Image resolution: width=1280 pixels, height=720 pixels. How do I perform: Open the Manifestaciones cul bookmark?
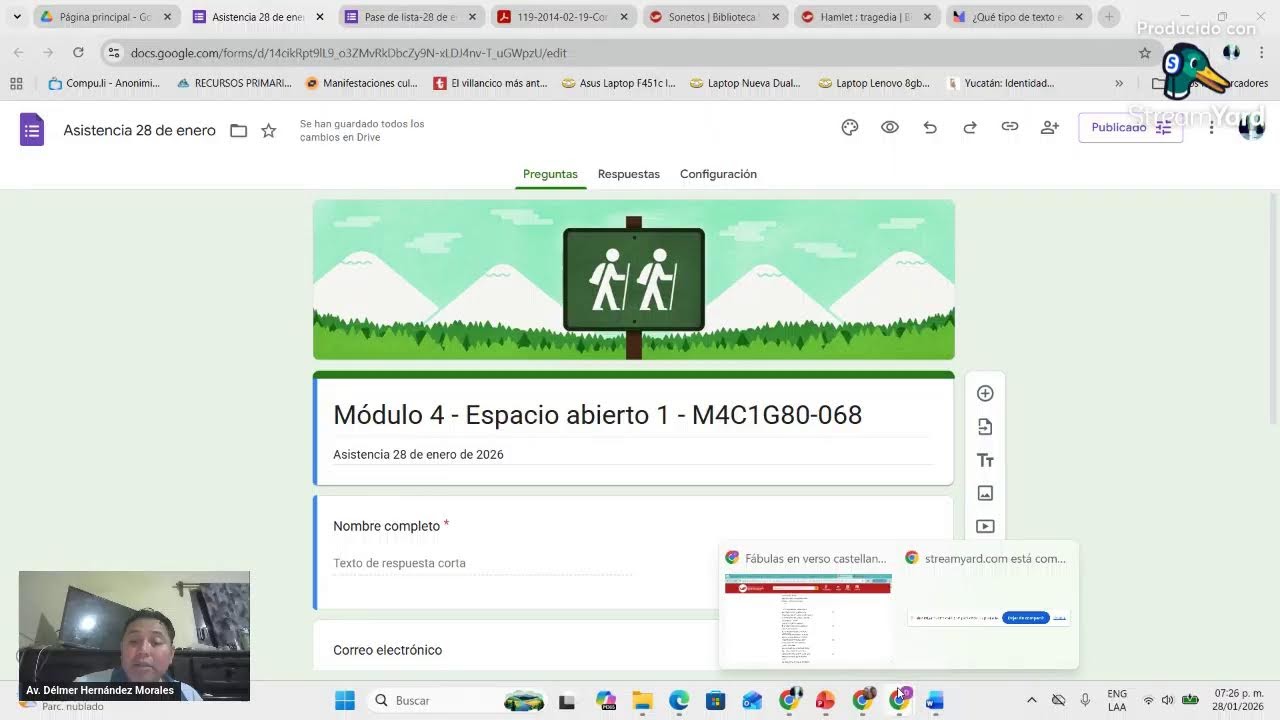362,83
